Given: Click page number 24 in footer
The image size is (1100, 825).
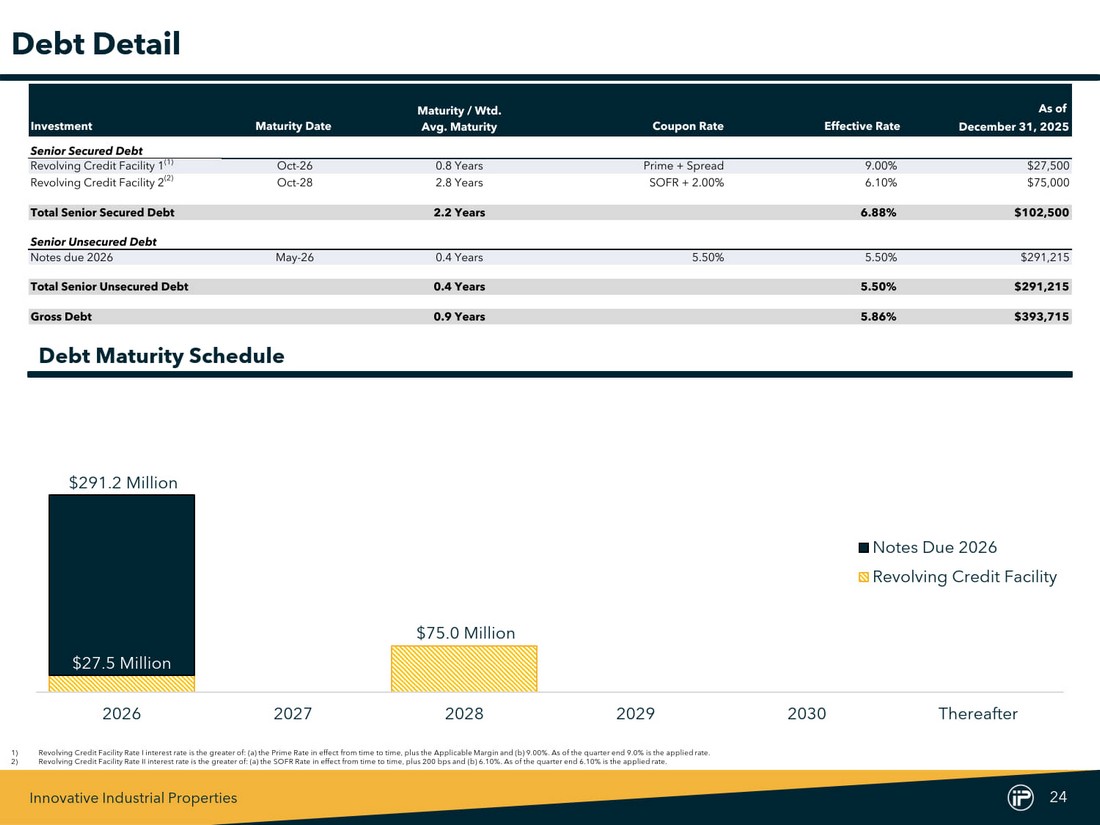Looking at the screenshot, I should (x=1059, y=797).
